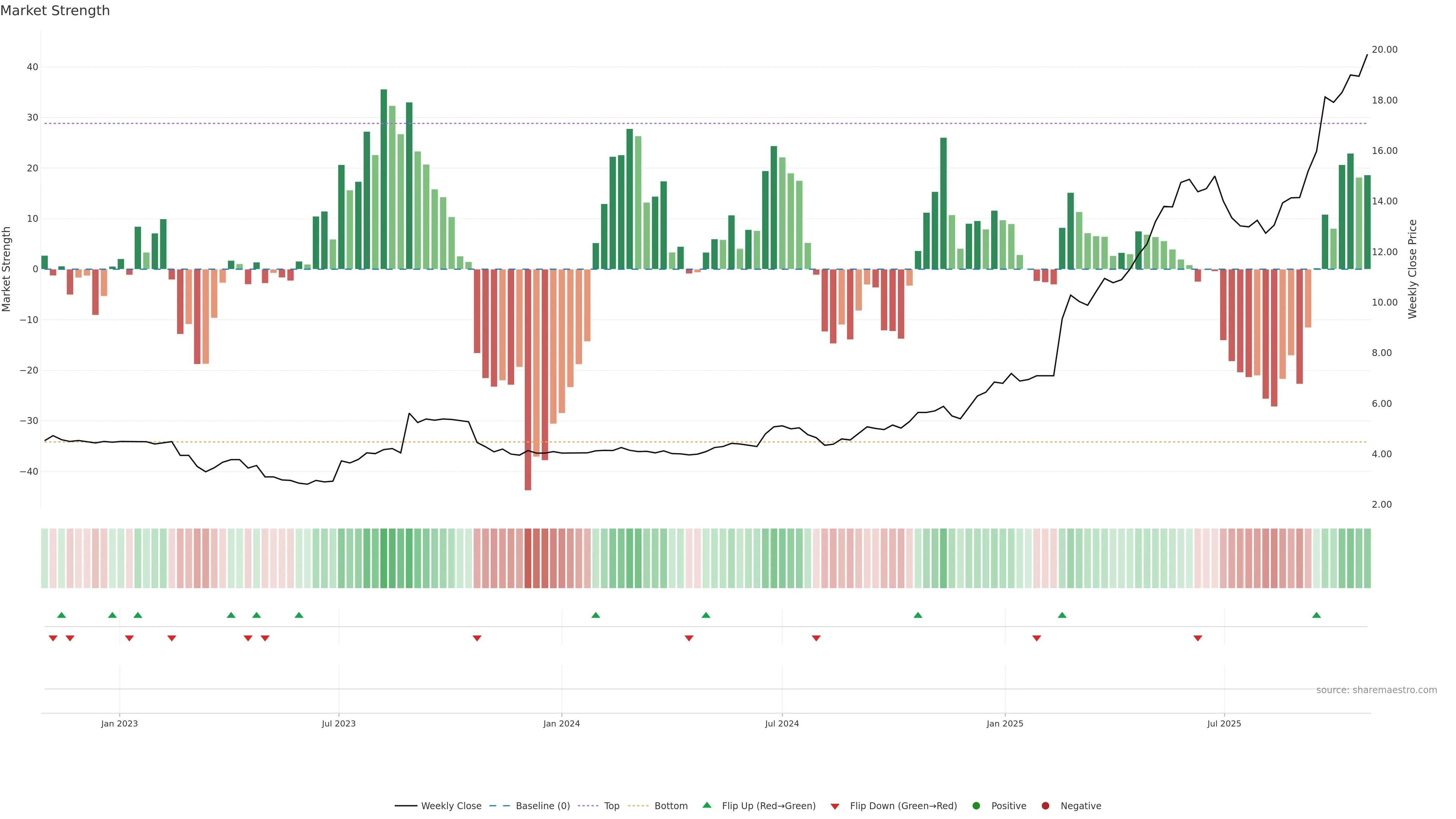Click the Jan 2025 x-axis label
Image resolution: width=1456 pixels, height=819 pixels.
tap(1004, 723)
